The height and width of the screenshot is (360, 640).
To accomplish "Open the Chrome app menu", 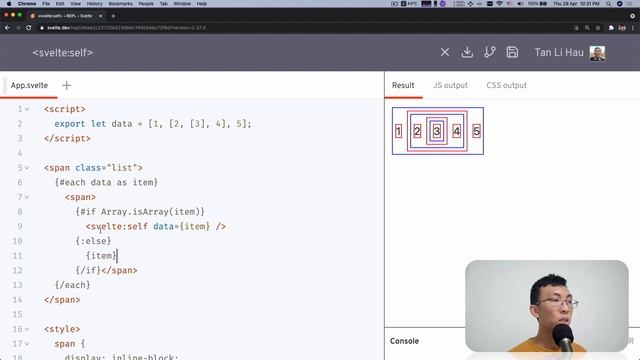I will pyautogui.click(x=27, y=4).
